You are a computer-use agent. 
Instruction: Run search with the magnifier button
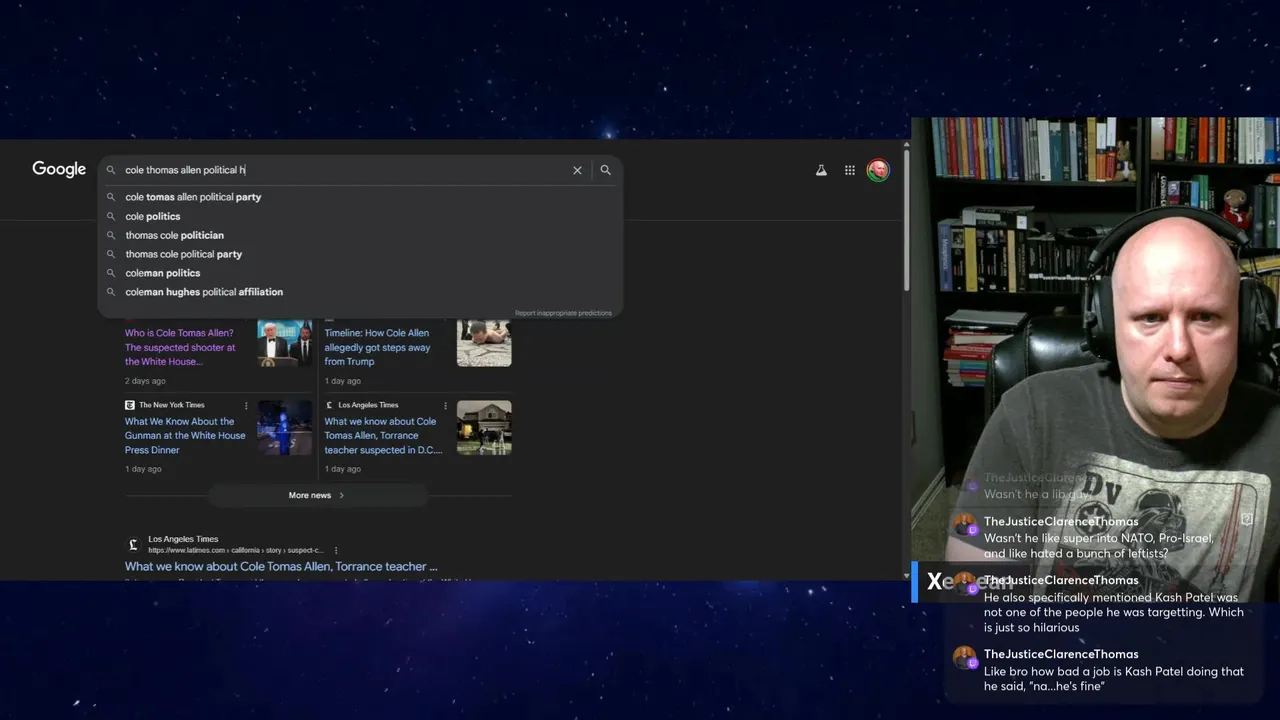pos(605,170)
